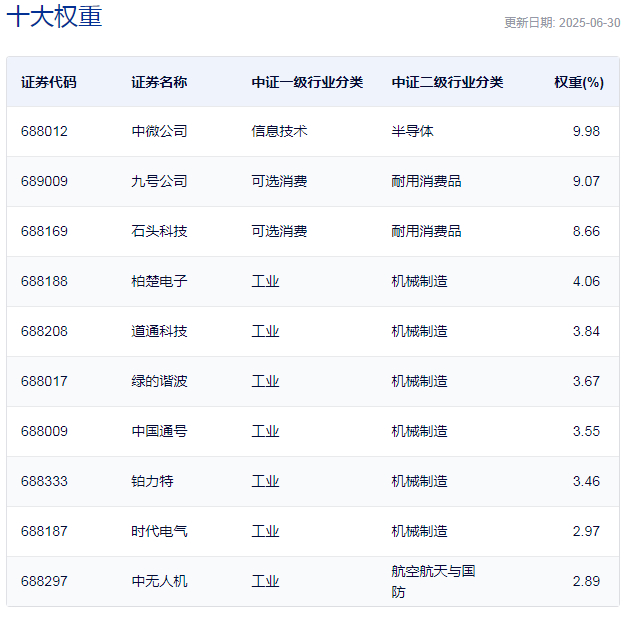
Task: Click the 航空航天与国防 cell
Action: pyautogui.click(x=434, y=581)
